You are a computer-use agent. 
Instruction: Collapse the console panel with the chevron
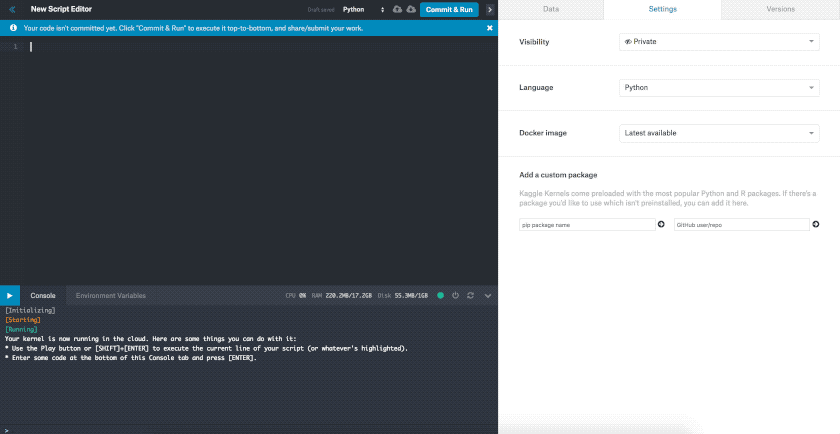488,295
